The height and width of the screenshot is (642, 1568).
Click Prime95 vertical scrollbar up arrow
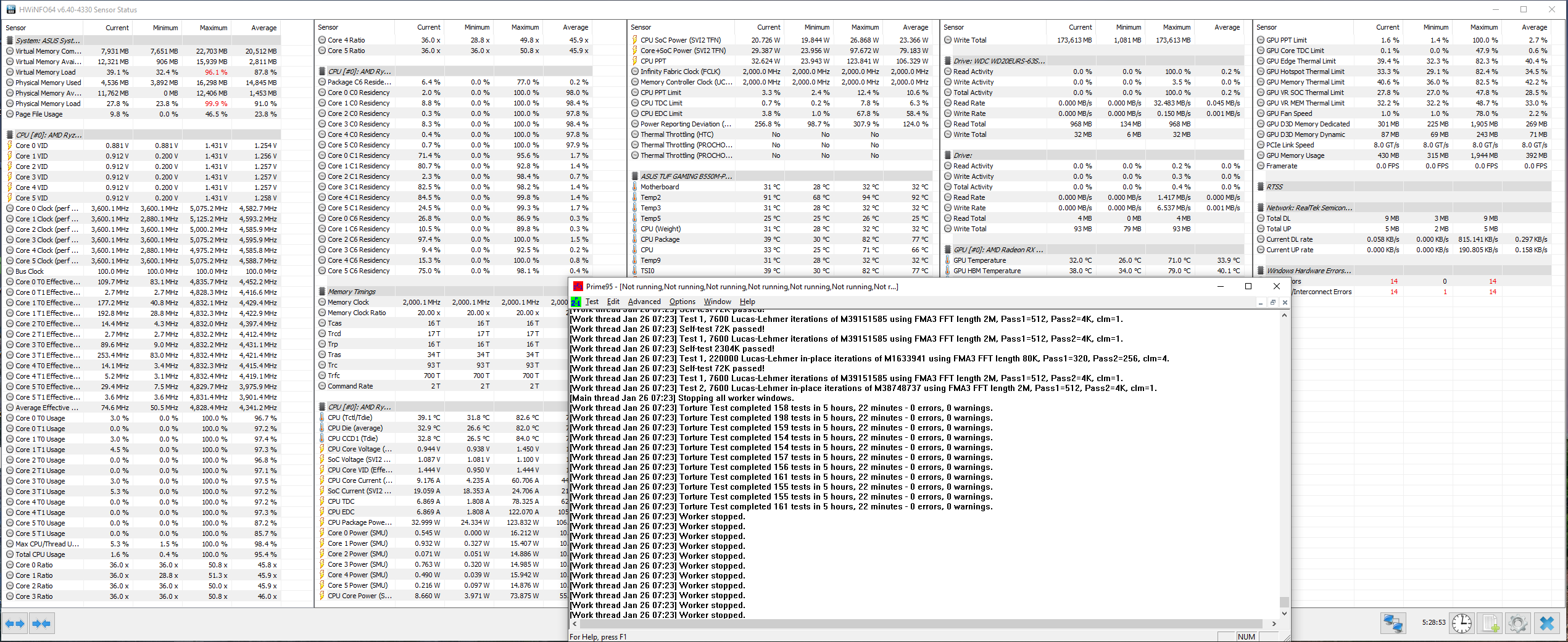(x=1284, y=315)
